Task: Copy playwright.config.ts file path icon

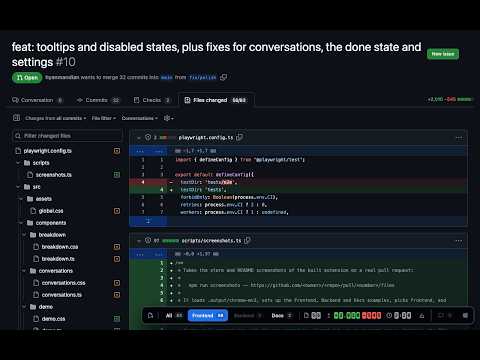Action: tap(240, 137)
